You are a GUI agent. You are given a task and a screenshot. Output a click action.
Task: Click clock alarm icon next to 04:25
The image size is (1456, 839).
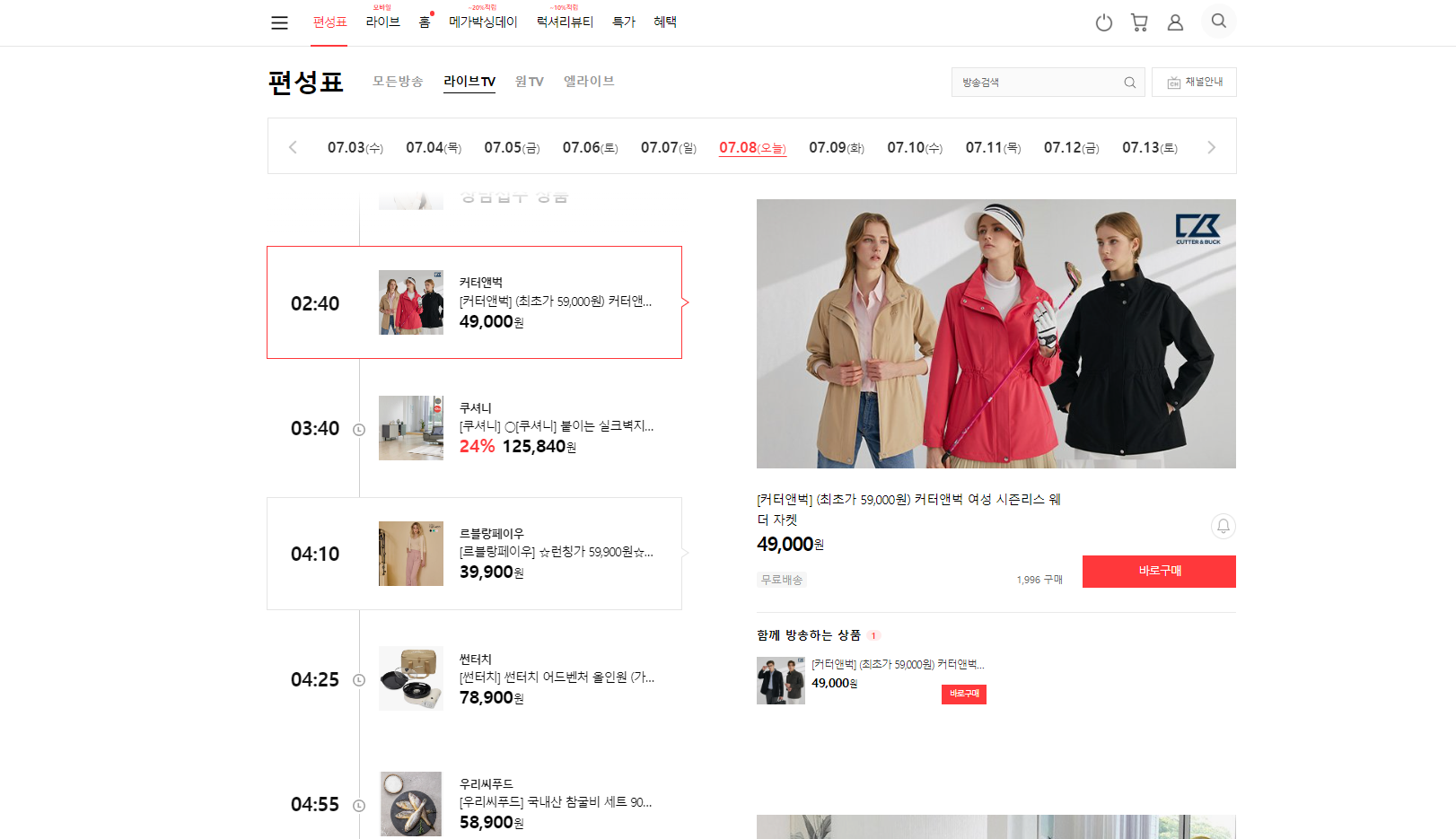tap(359, 680)
